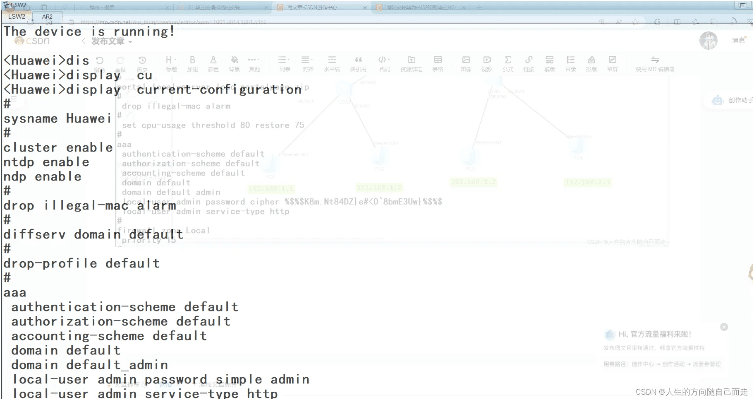
Task: Insert a formula with the sigma icon
Action: tap(508, 62)
